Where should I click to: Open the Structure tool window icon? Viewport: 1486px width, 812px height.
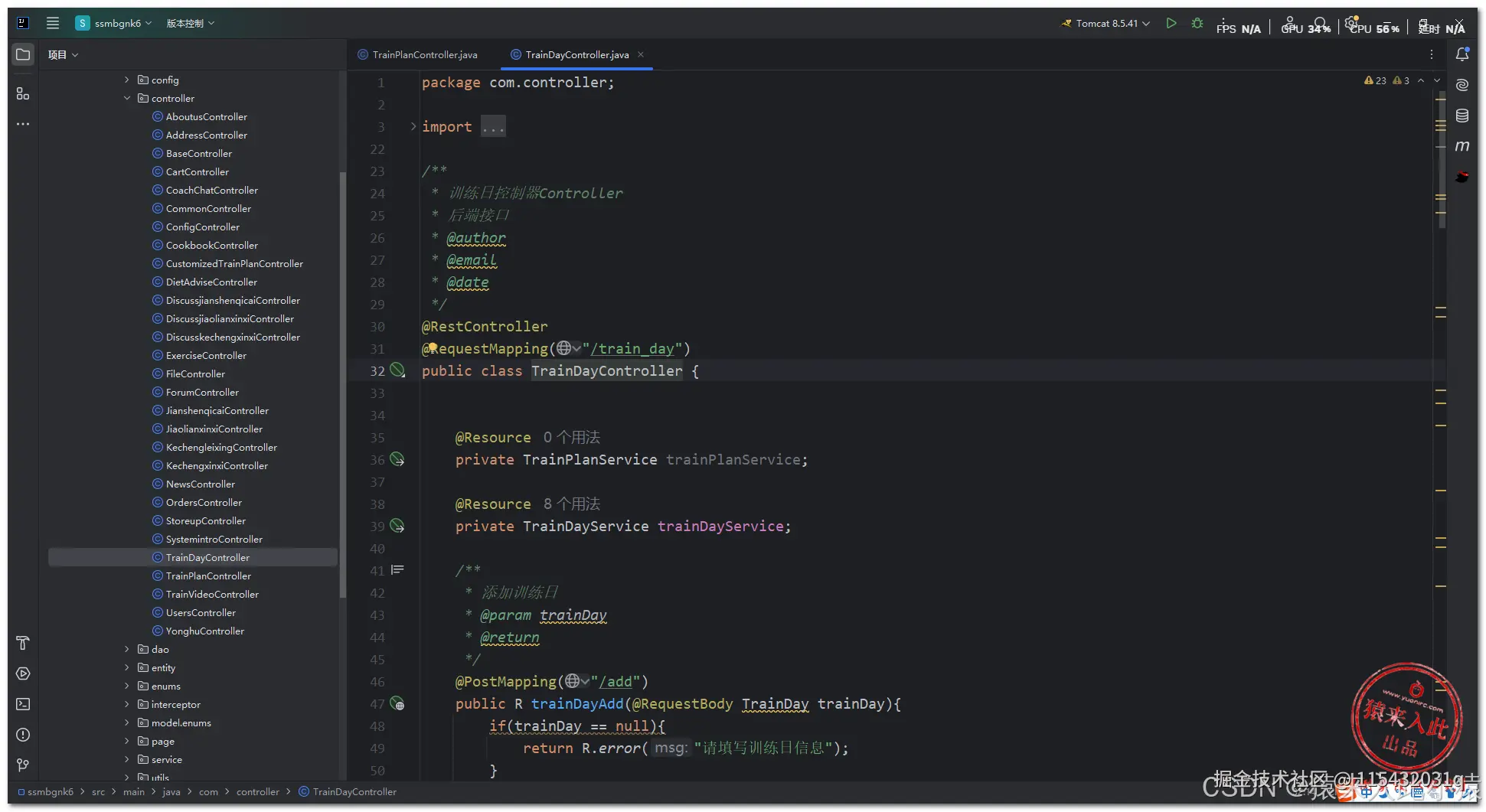23,94
